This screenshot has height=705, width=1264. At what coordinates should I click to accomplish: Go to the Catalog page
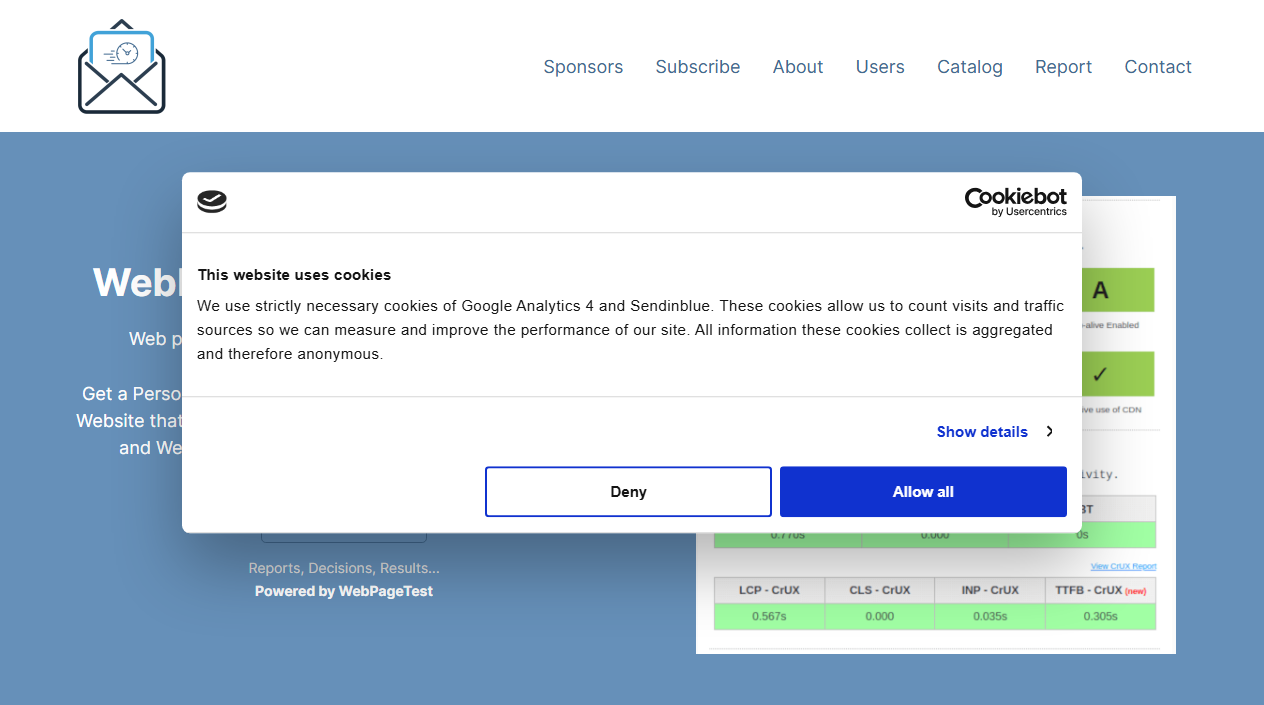[x=969, y=67]
